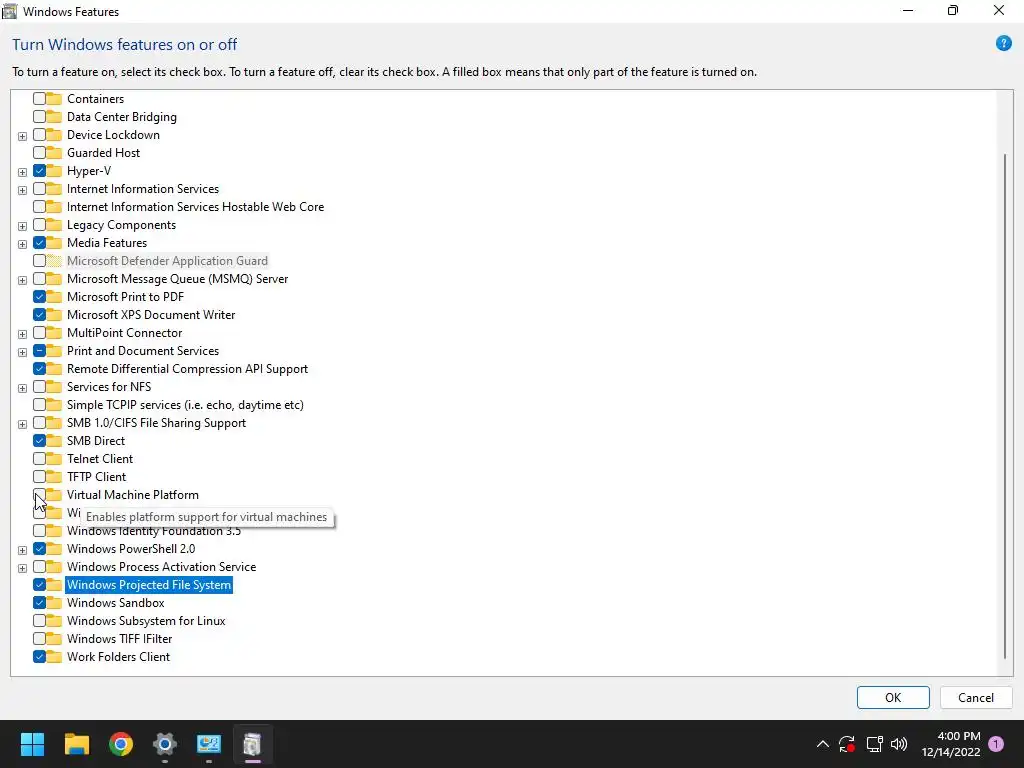Viewport: 1024px width, 768px height.
Task: Uncheck Windows Projected File System checkbox
Action: coord(39,584)
